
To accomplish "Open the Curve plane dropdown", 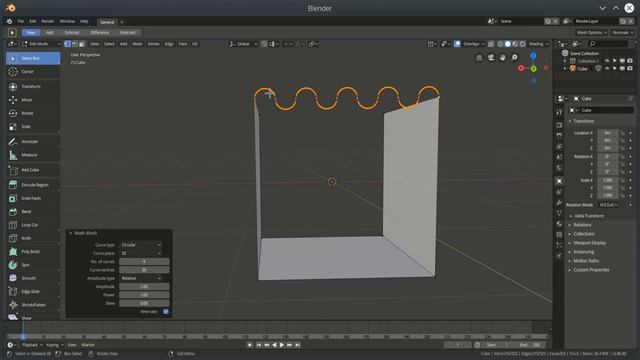I will point(141,253).
